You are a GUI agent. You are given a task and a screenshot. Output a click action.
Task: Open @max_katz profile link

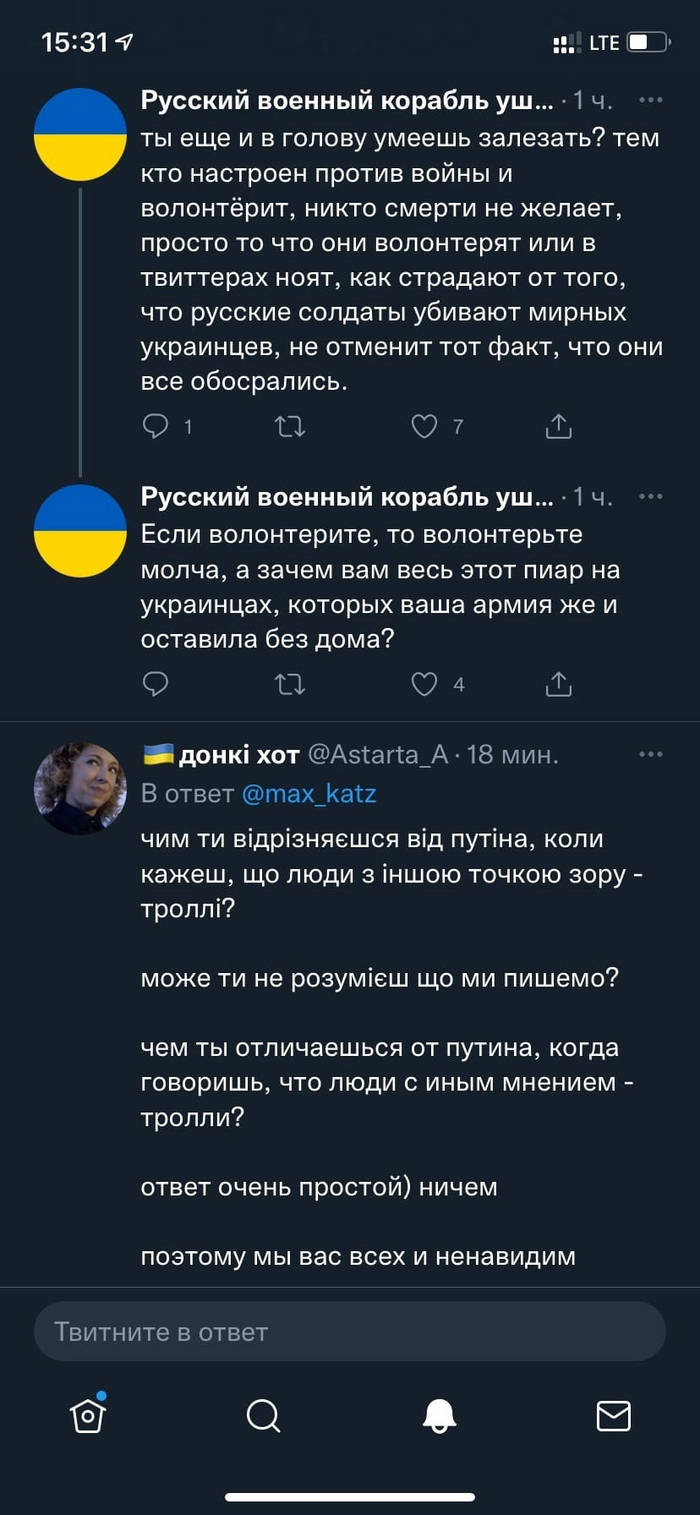click(309, 794)
